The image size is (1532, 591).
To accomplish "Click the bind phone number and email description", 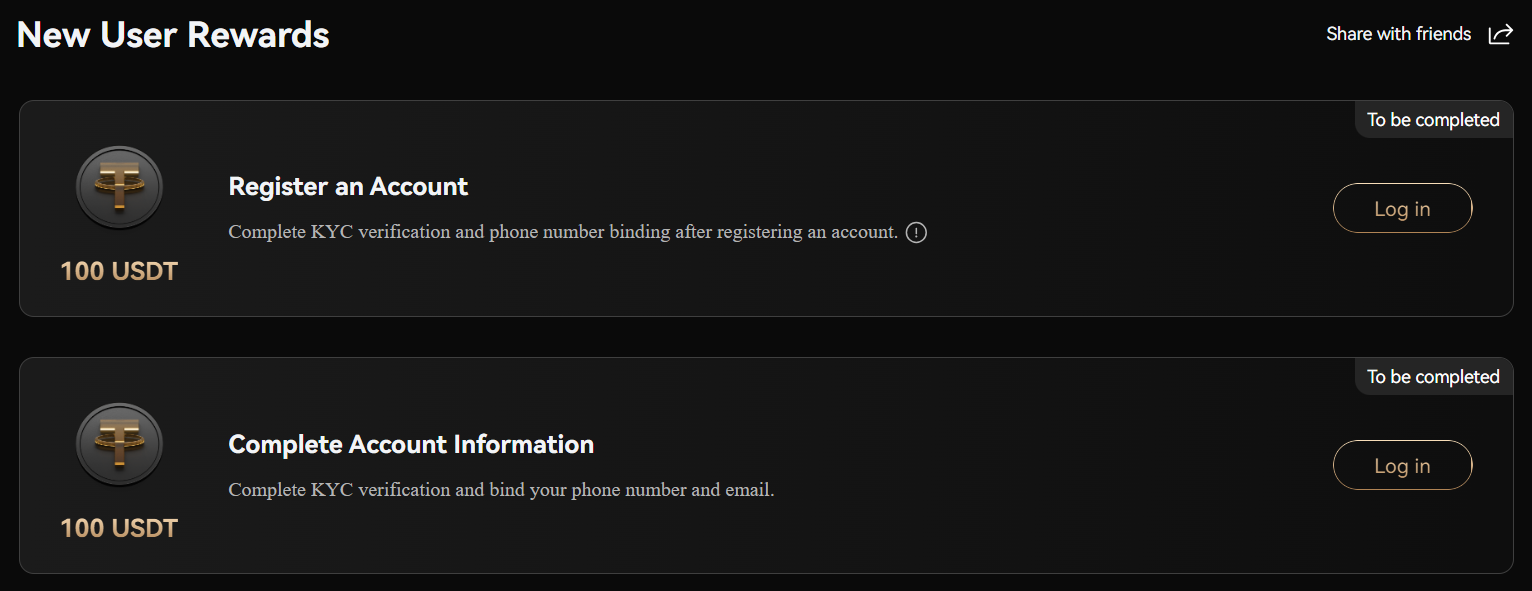I will pos(501,490).
